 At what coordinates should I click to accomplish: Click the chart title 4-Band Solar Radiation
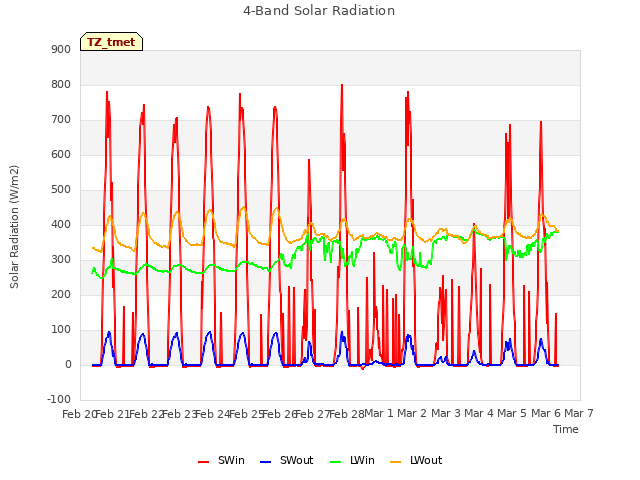(x=319, y=11)
